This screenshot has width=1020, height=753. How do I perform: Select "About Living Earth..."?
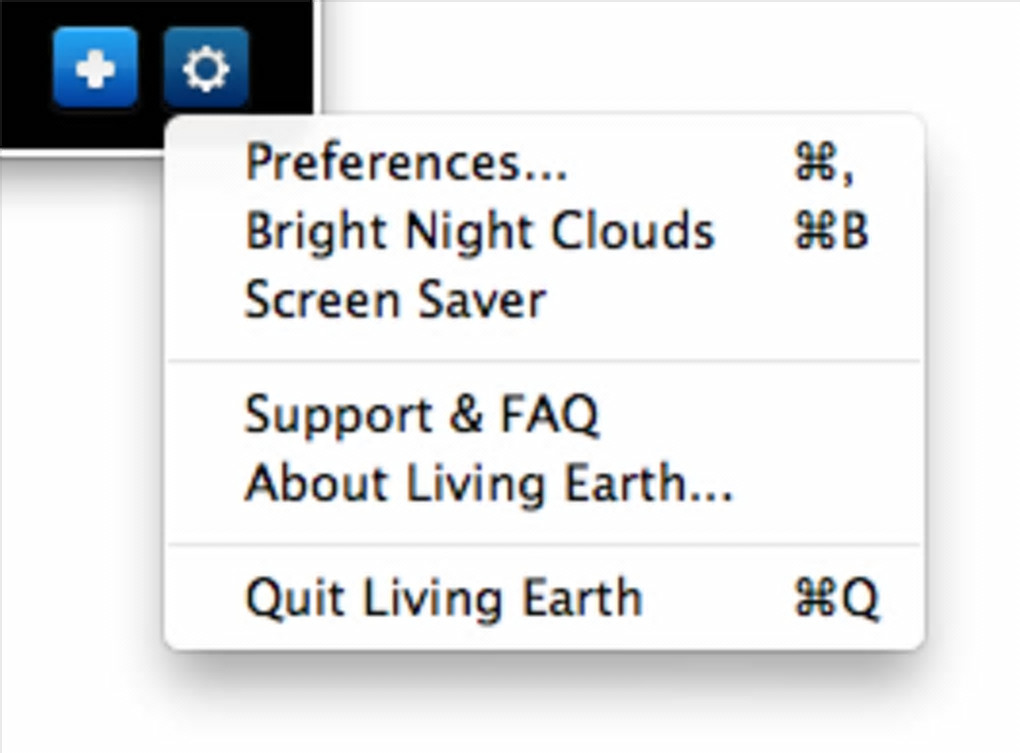489,483
